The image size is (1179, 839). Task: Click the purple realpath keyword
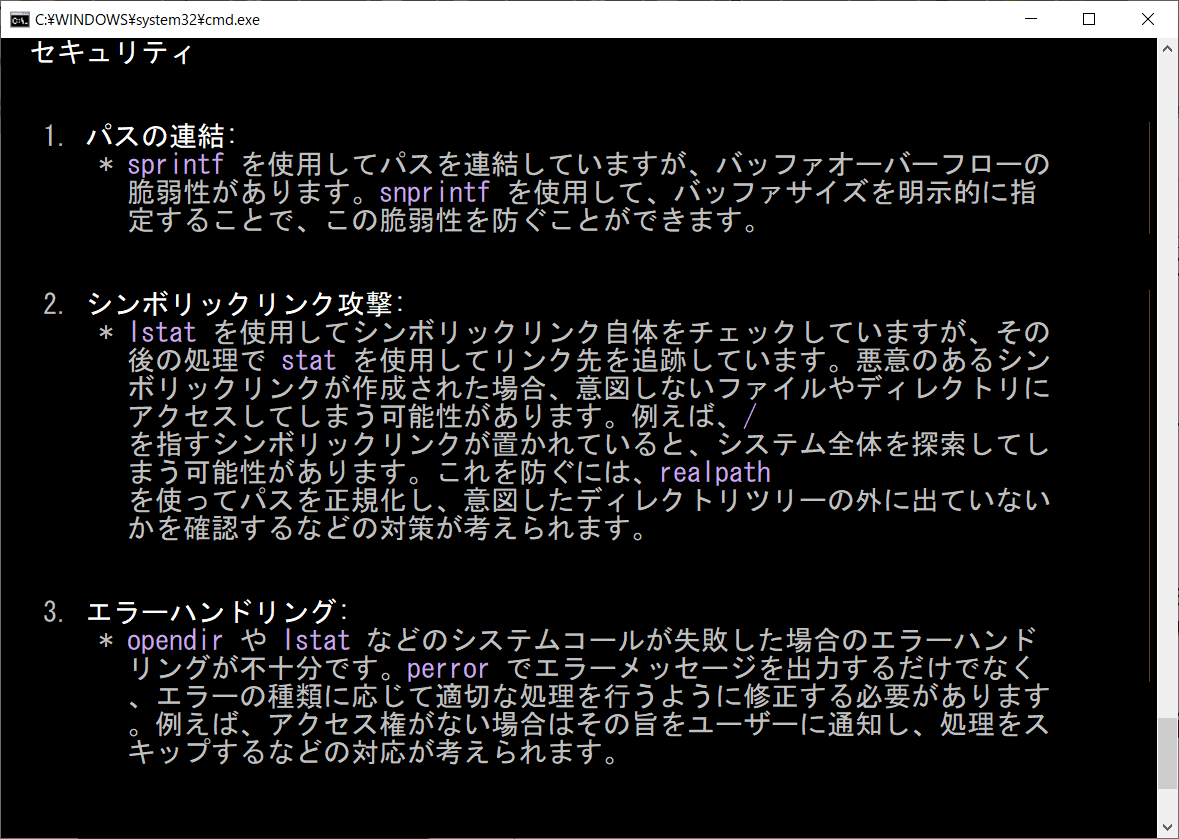tap(715, 472)
